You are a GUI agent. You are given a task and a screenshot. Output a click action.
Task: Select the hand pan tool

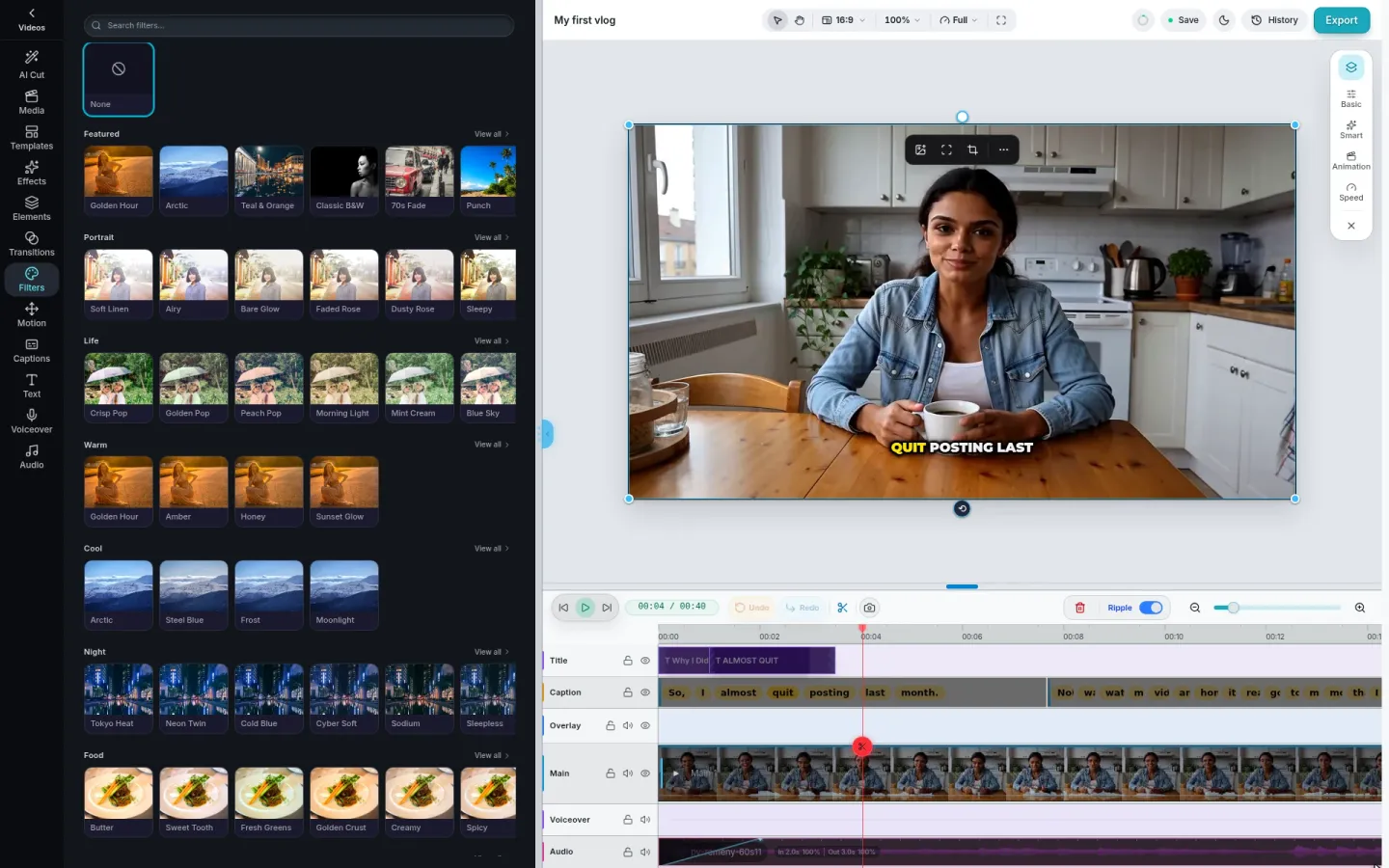800,20
